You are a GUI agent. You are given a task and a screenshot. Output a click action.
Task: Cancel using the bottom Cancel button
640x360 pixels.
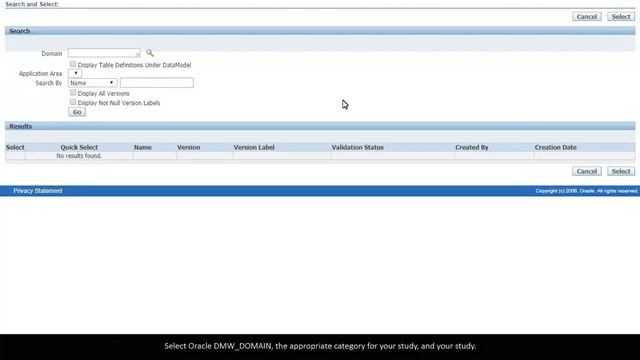pos(587,171)
